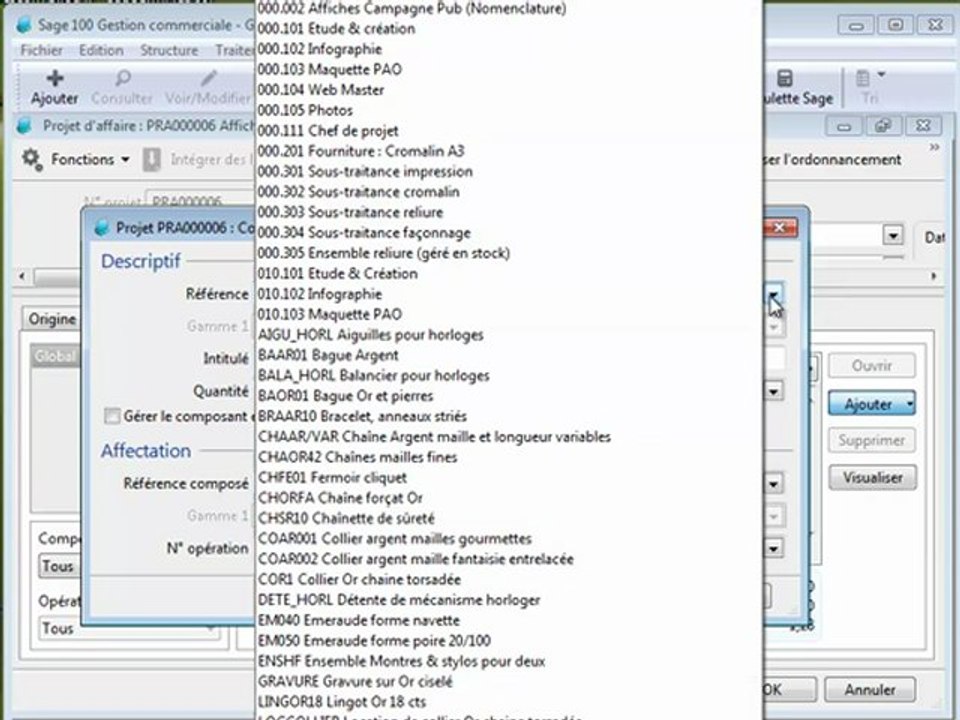
Task: Open the Calculette Sage calculator icon
Action: [785, 78]
